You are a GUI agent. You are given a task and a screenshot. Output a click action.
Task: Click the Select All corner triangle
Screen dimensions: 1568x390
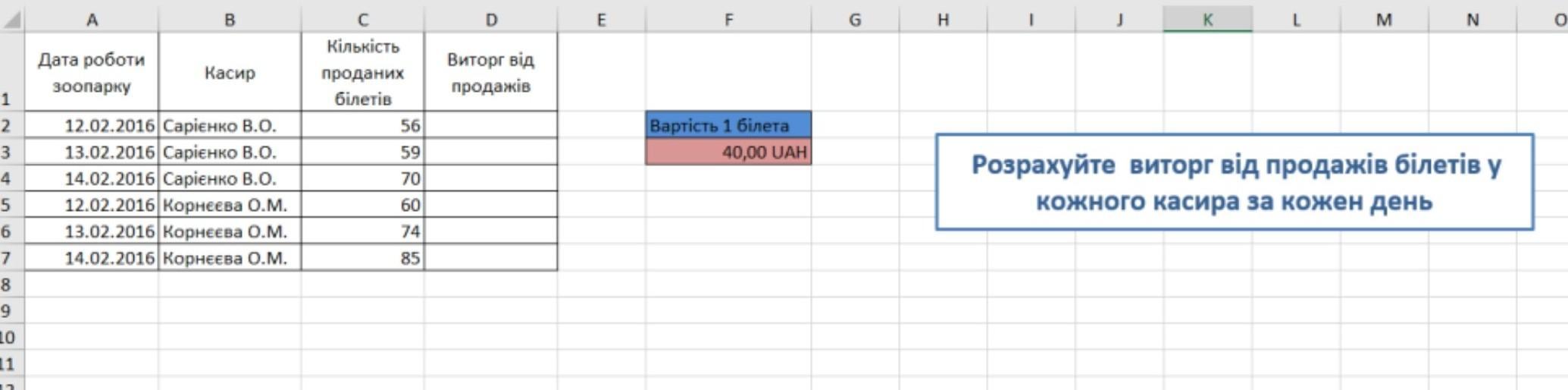coord(12,20)
